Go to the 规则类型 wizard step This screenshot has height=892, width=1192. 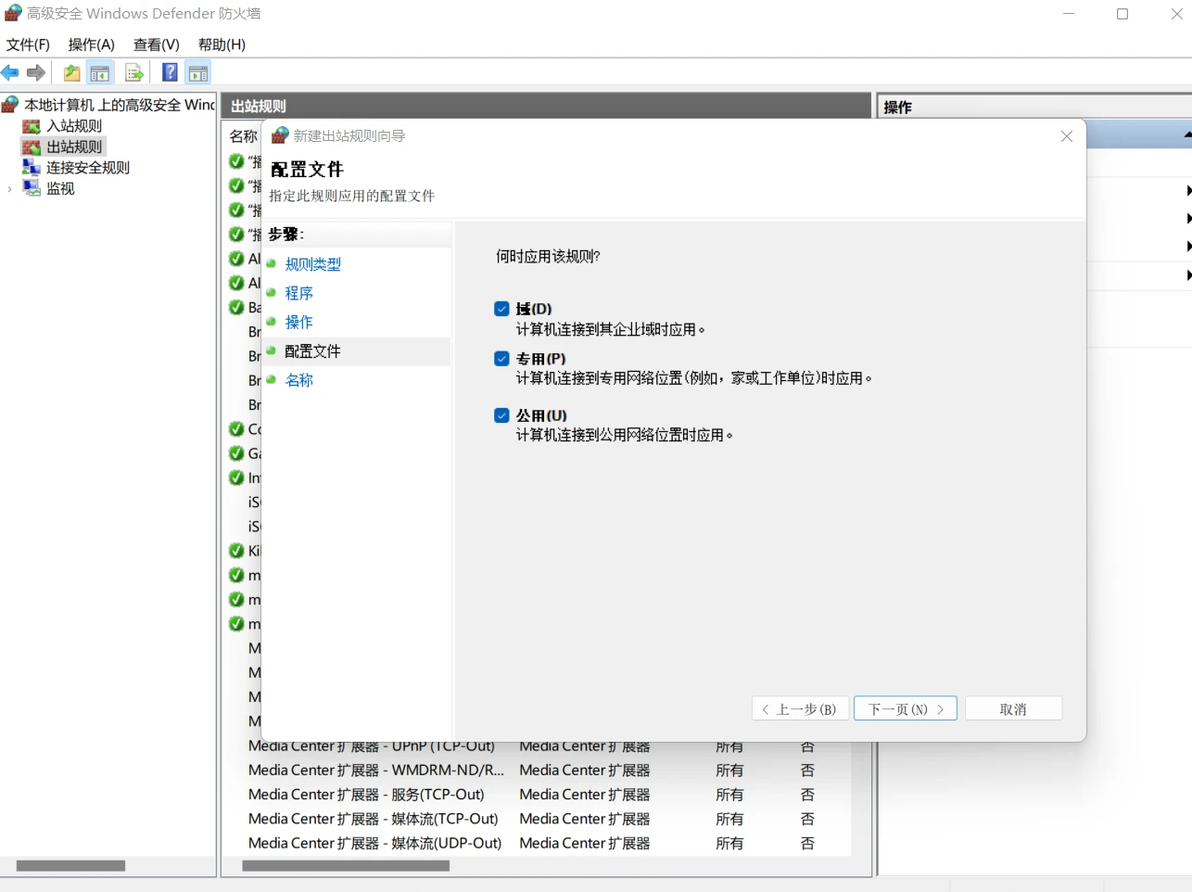click(312, 264)
